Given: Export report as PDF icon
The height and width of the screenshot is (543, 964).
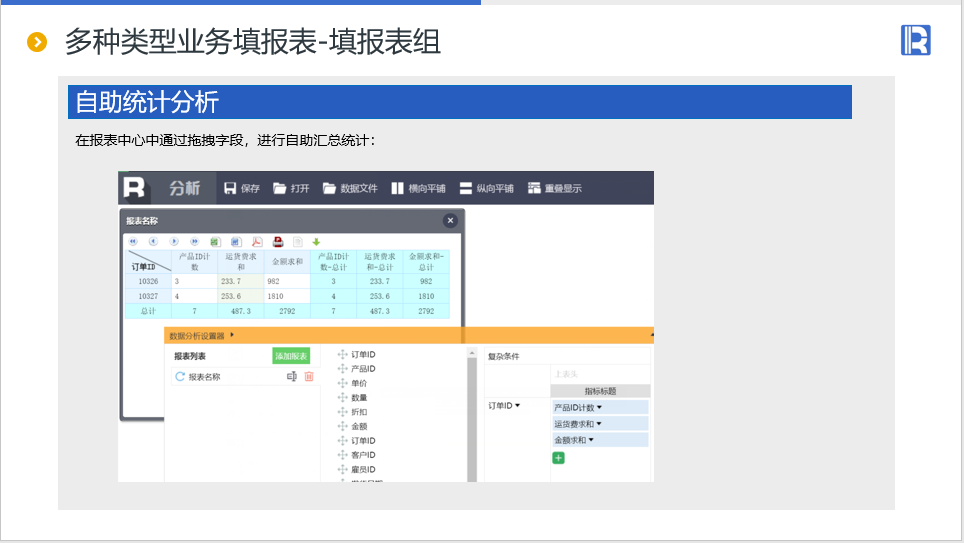Looking at the screenshot, I should pos(256,241).
